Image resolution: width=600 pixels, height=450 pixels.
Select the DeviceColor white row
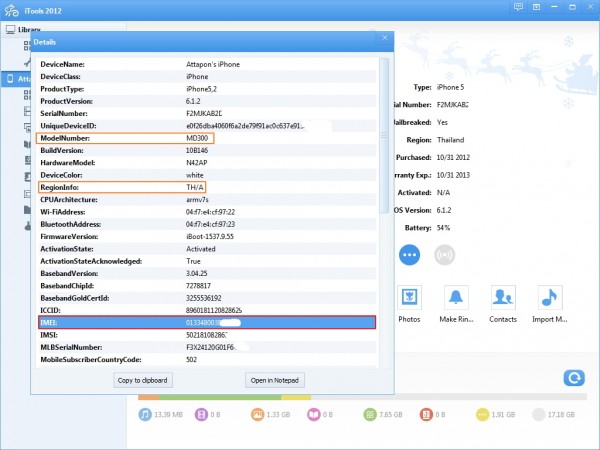tap(207, 175)
